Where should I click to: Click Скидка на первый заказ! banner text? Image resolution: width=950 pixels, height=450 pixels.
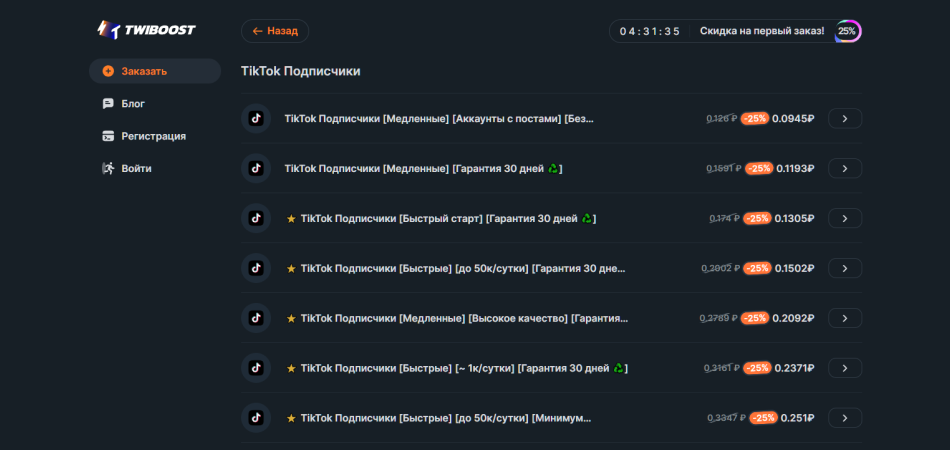click(762, 31)
